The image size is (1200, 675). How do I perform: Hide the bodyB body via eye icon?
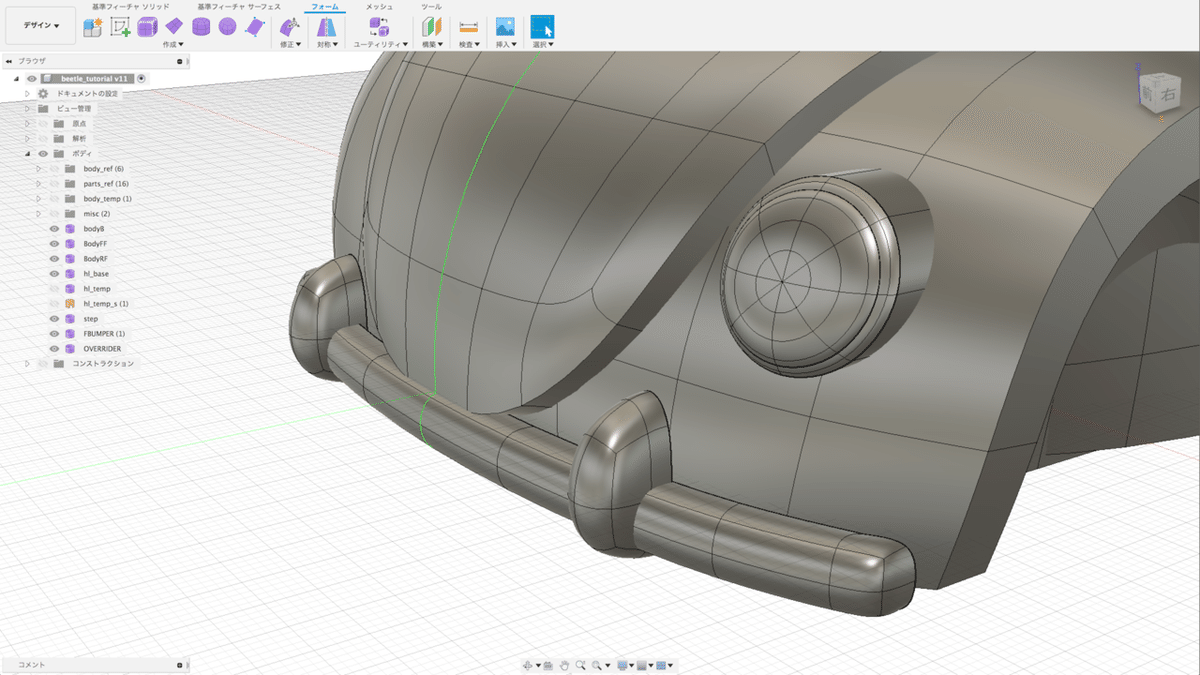click(55, 229)
